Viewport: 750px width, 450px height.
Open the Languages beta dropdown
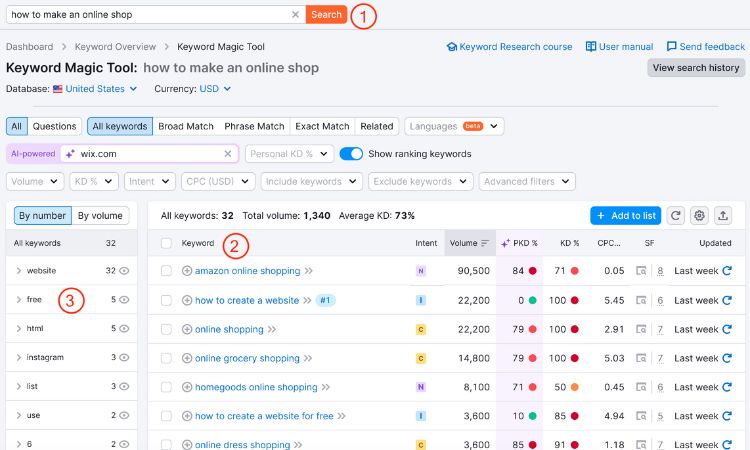(454, 126)
